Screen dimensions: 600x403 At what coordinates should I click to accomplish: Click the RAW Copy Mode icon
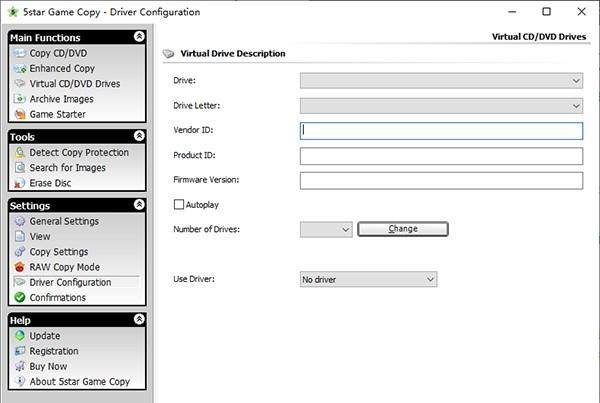[x=20, y=267]
